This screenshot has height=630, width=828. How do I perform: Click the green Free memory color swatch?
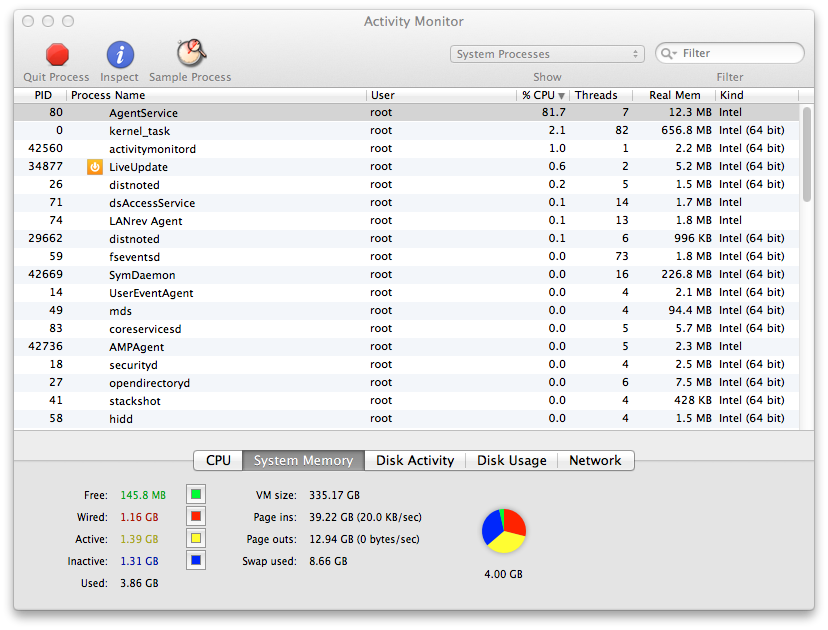(x=196, y=494)
